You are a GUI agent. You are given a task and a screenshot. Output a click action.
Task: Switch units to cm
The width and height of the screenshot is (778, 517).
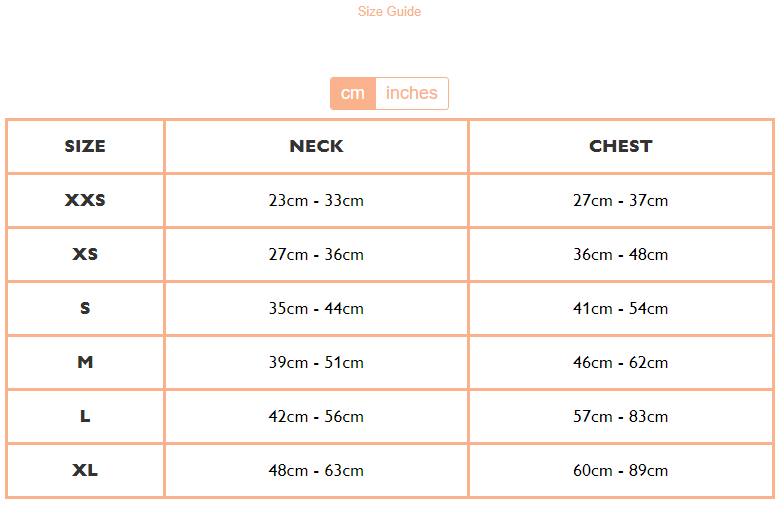353,93
